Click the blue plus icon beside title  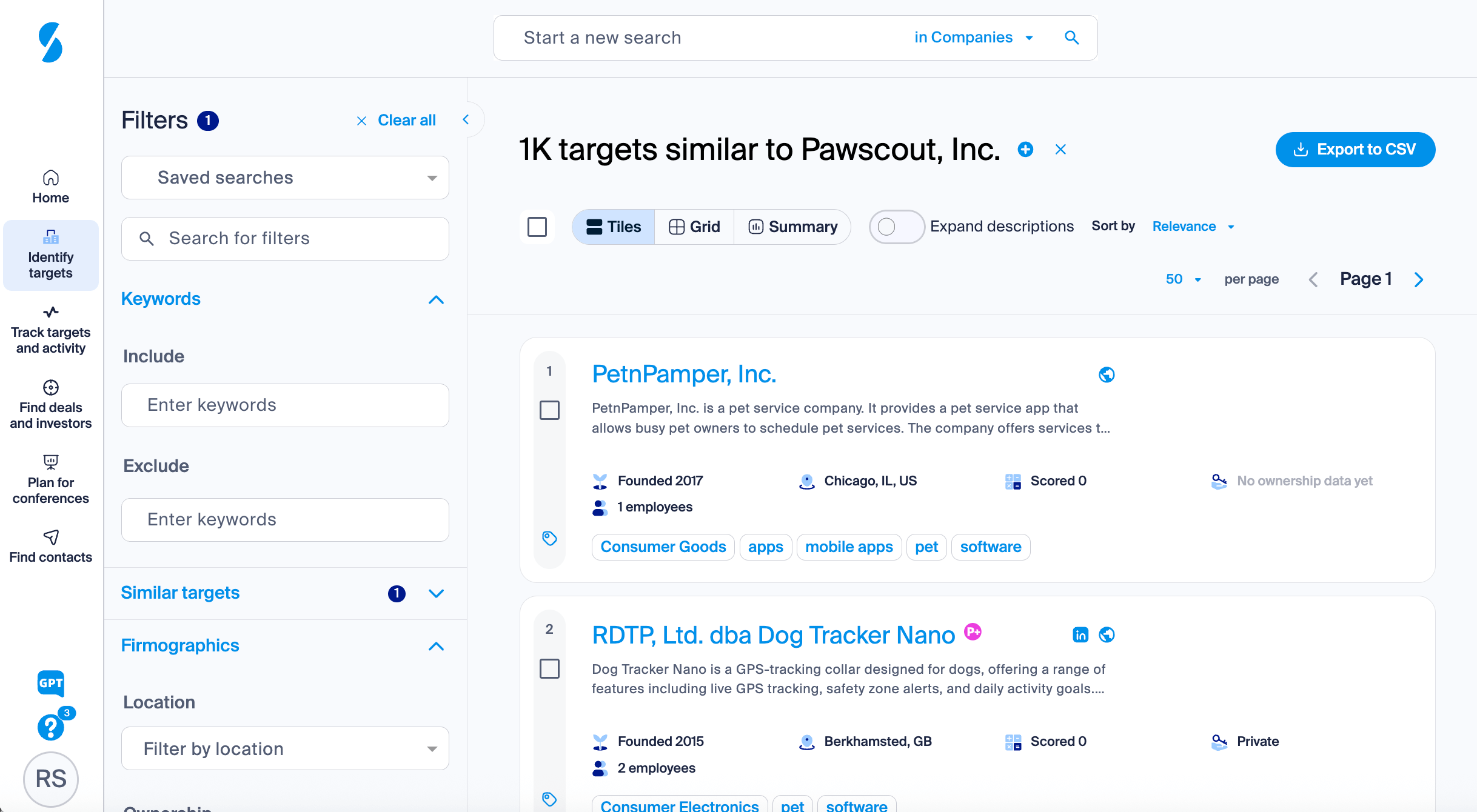[x=1025, y=149]
